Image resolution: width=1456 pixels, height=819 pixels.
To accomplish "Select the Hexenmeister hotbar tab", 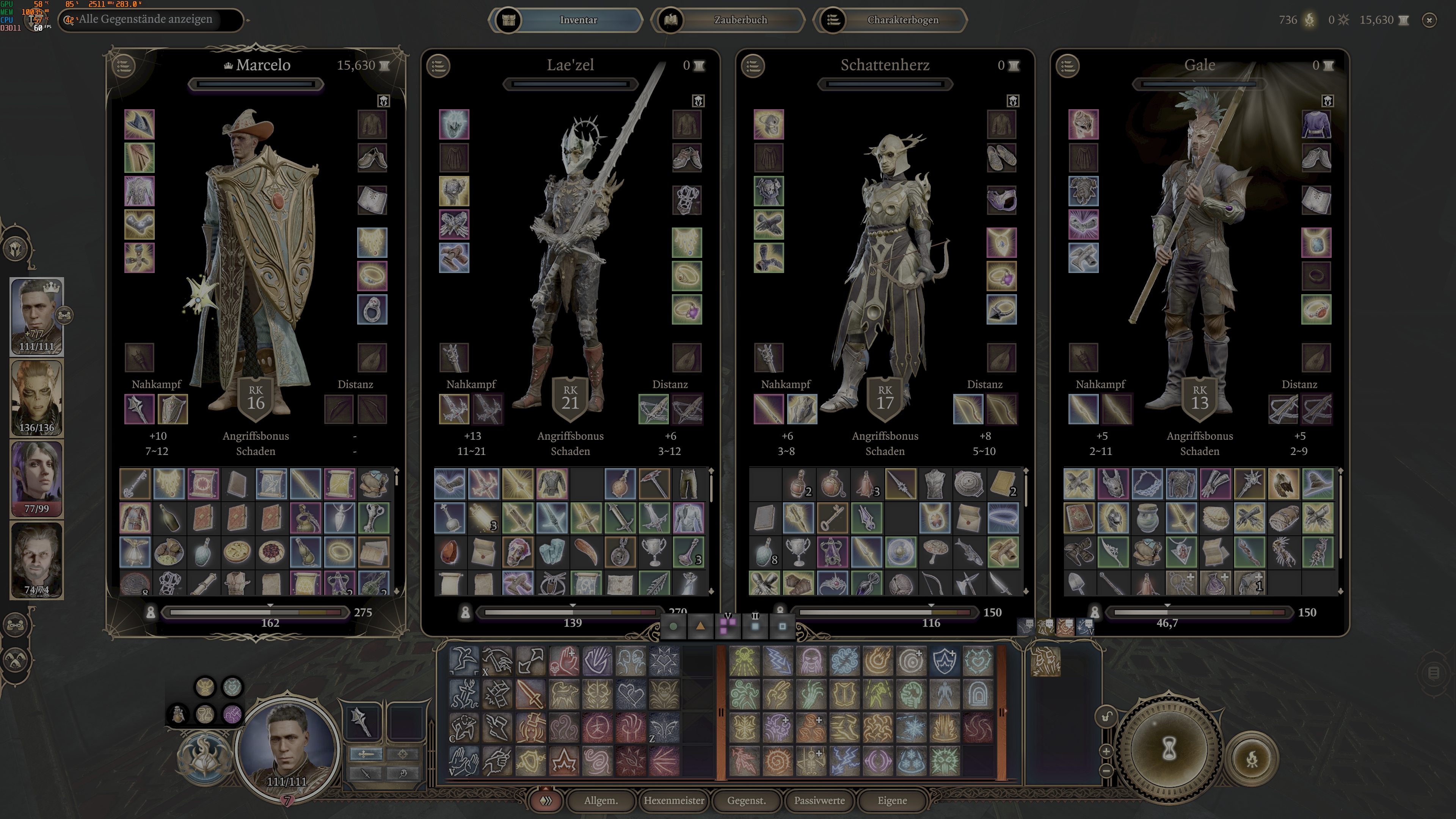I will (x=674, y=800).
